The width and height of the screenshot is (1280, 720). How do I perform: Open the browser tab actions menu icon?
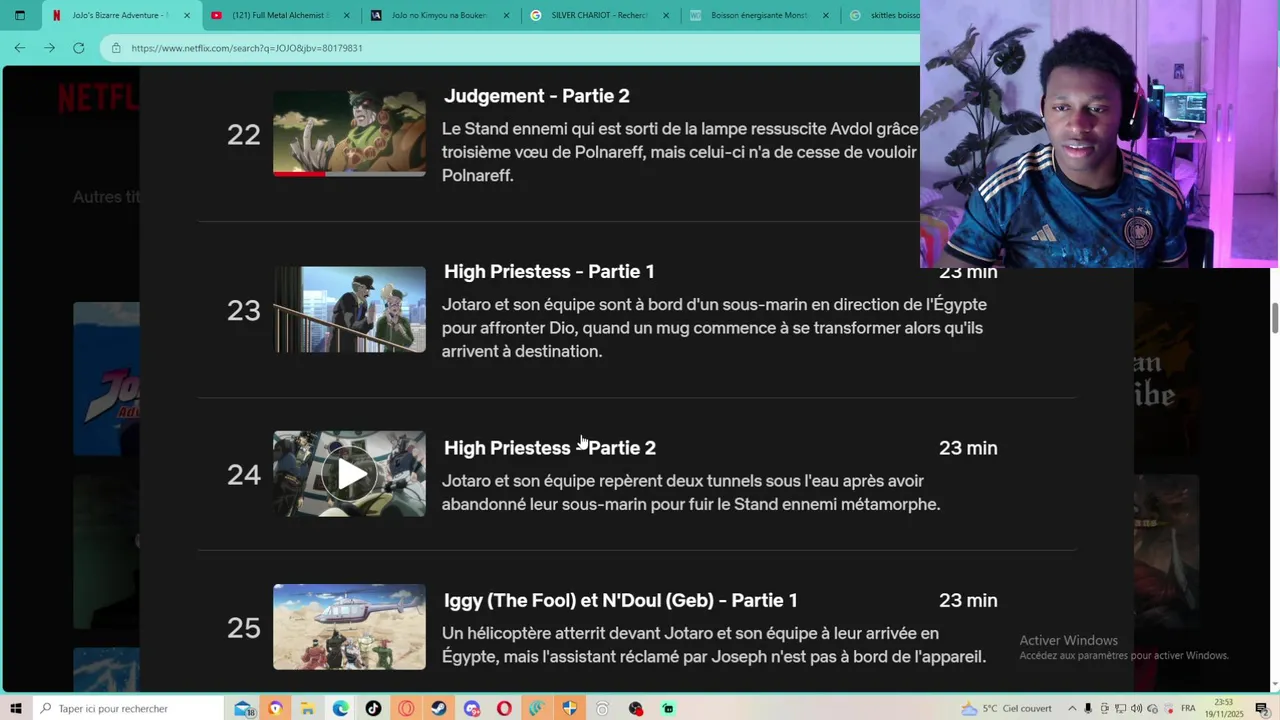(19, 15)
